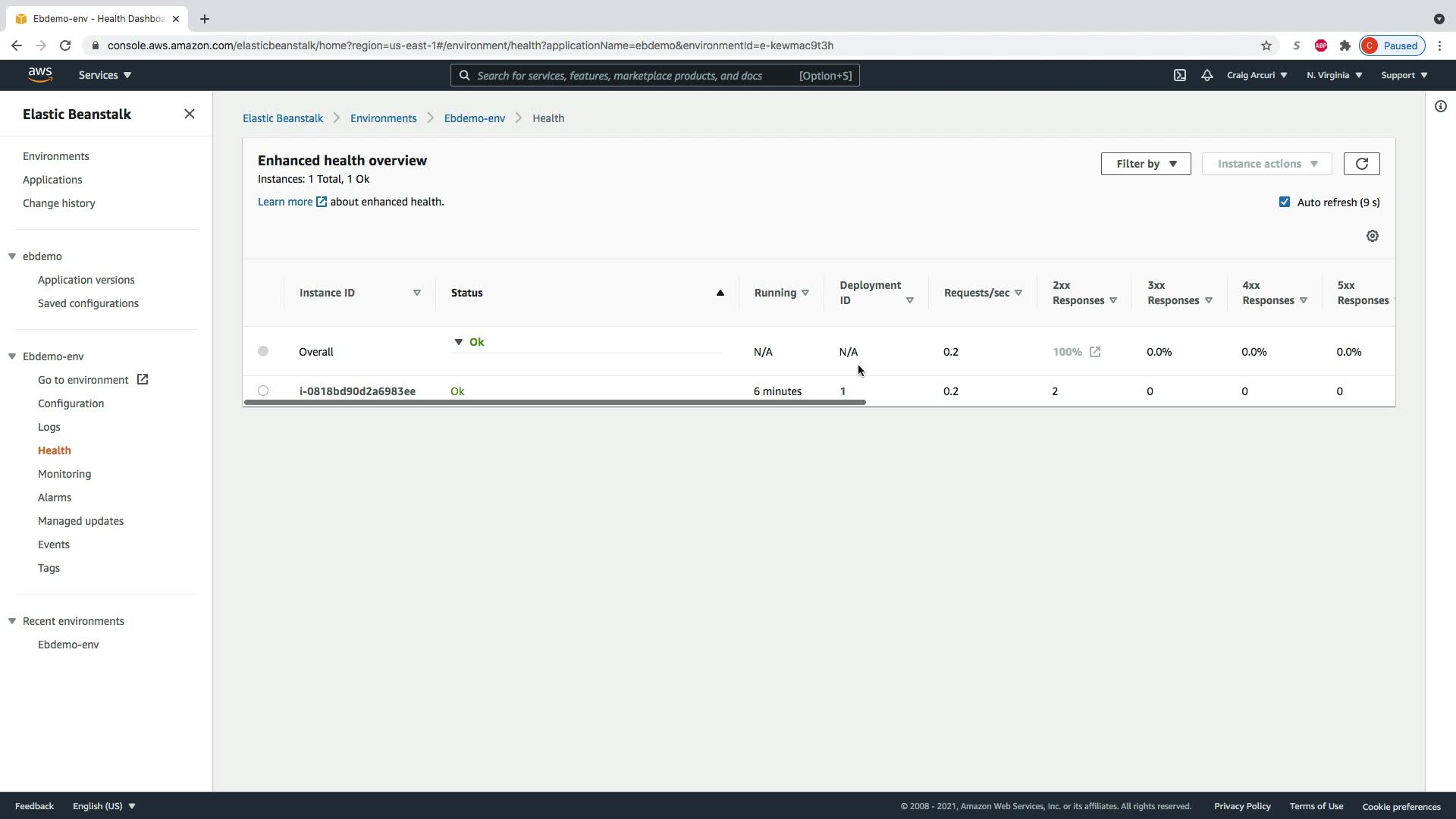Collapse the ebdemo application tree
The height and width of the screenshot is (819, 1456).
[x=12, y=256]
